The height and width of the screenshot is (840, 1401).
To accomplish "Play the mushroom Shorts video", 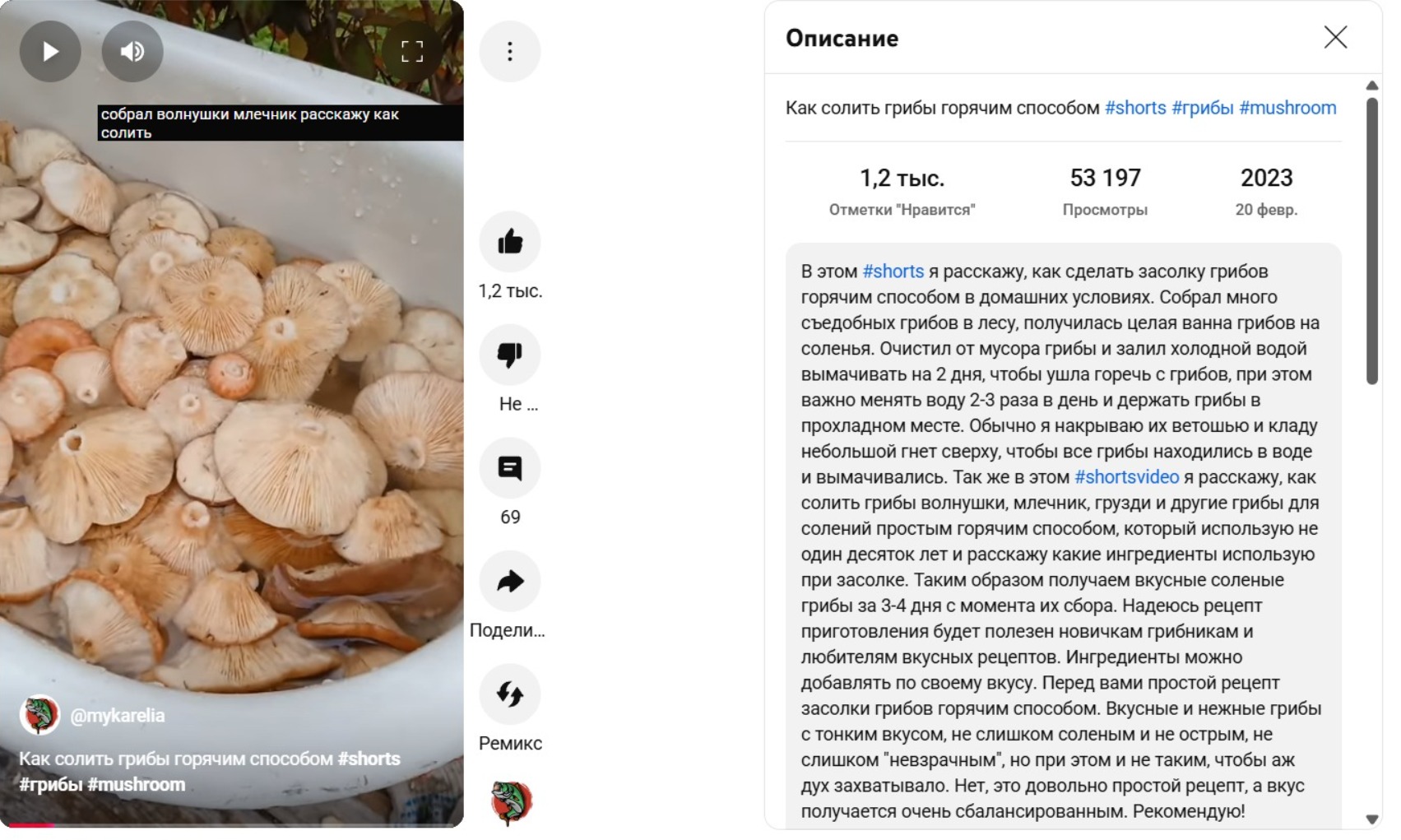I will [x=50, y=51].
